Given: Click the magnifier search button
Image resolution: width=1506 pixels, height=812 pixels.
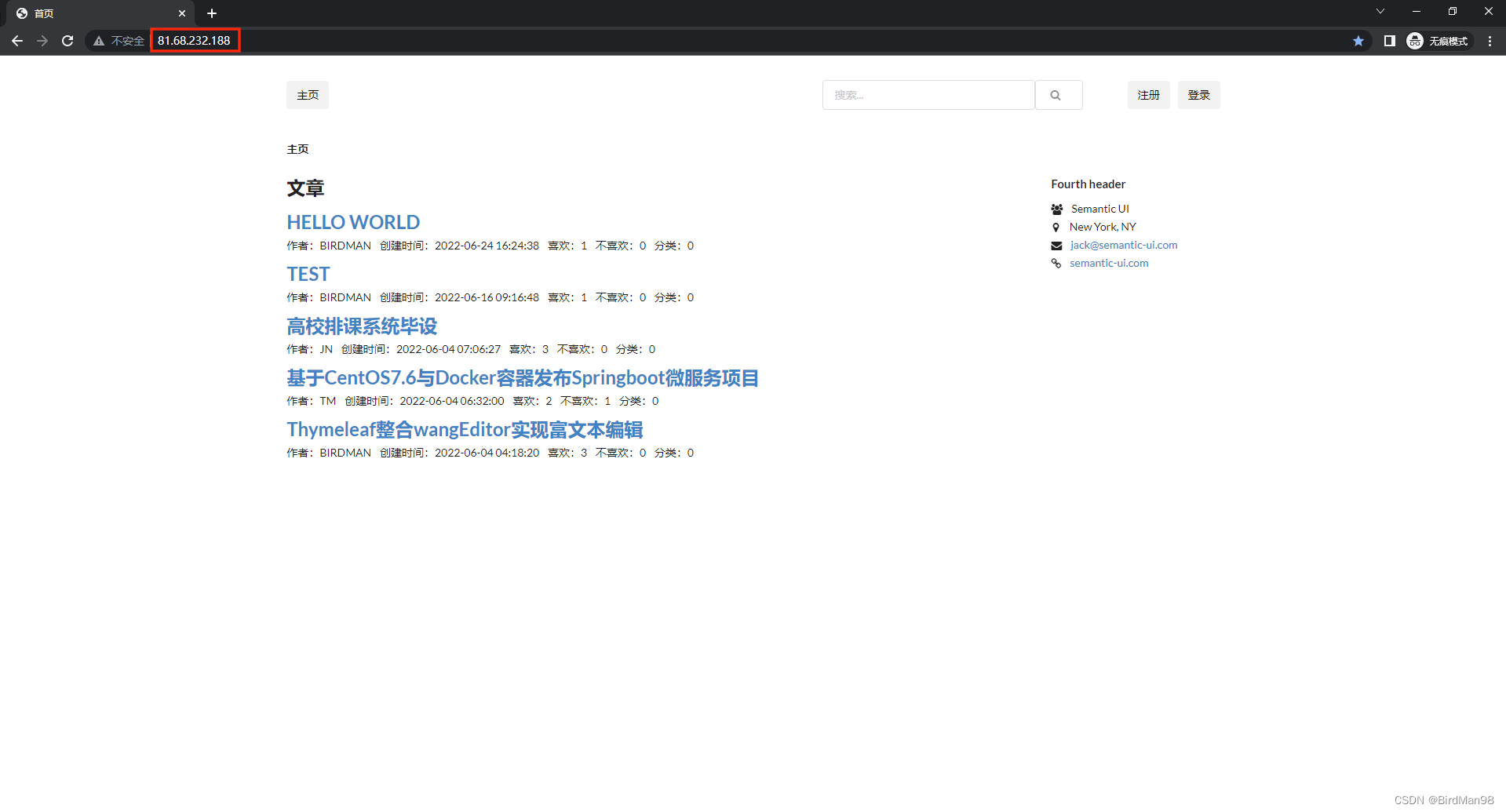Looking at the screenshot, I should (x=1059, y=95).
